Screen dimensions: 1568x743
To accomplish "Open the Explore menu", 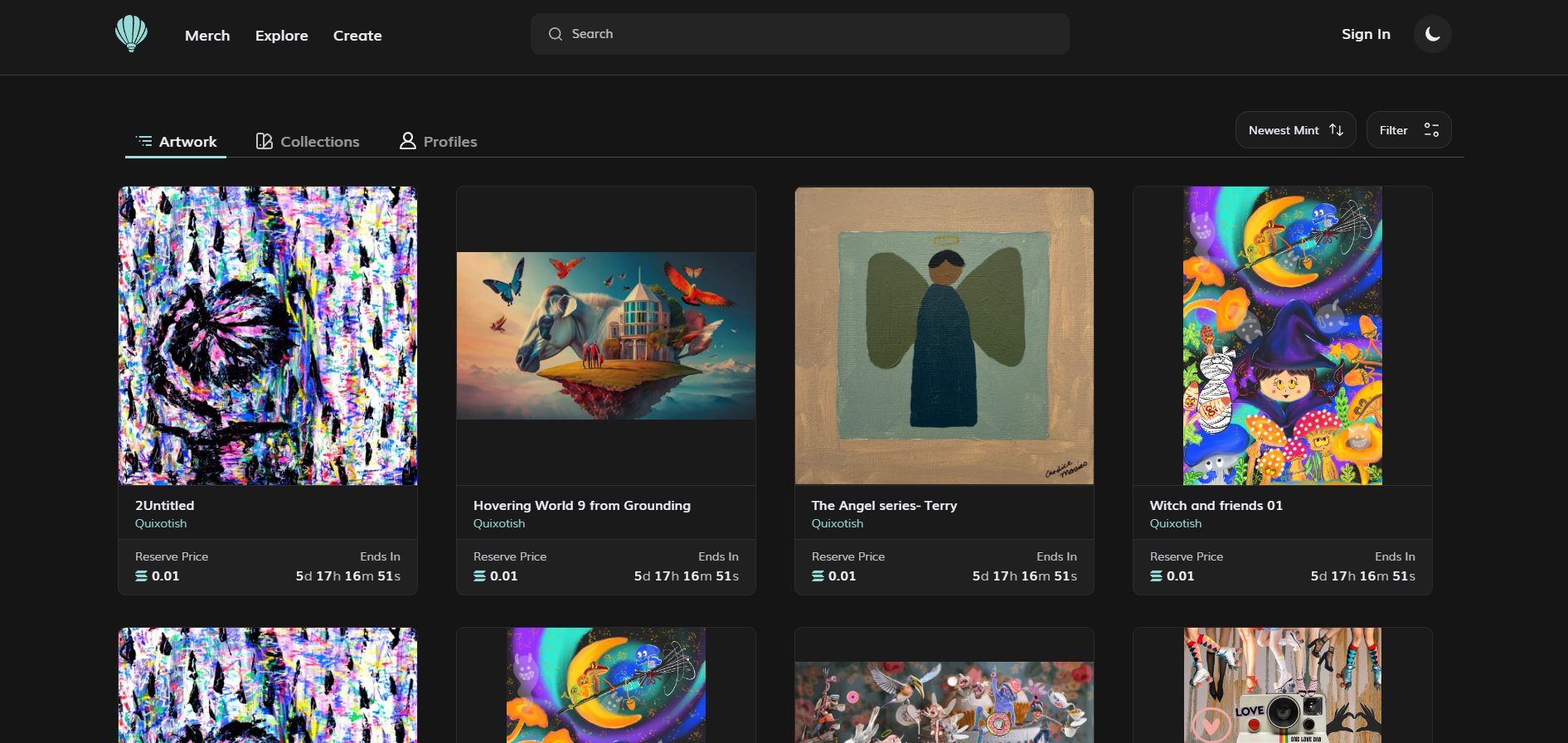I will [x=282, y=36].
